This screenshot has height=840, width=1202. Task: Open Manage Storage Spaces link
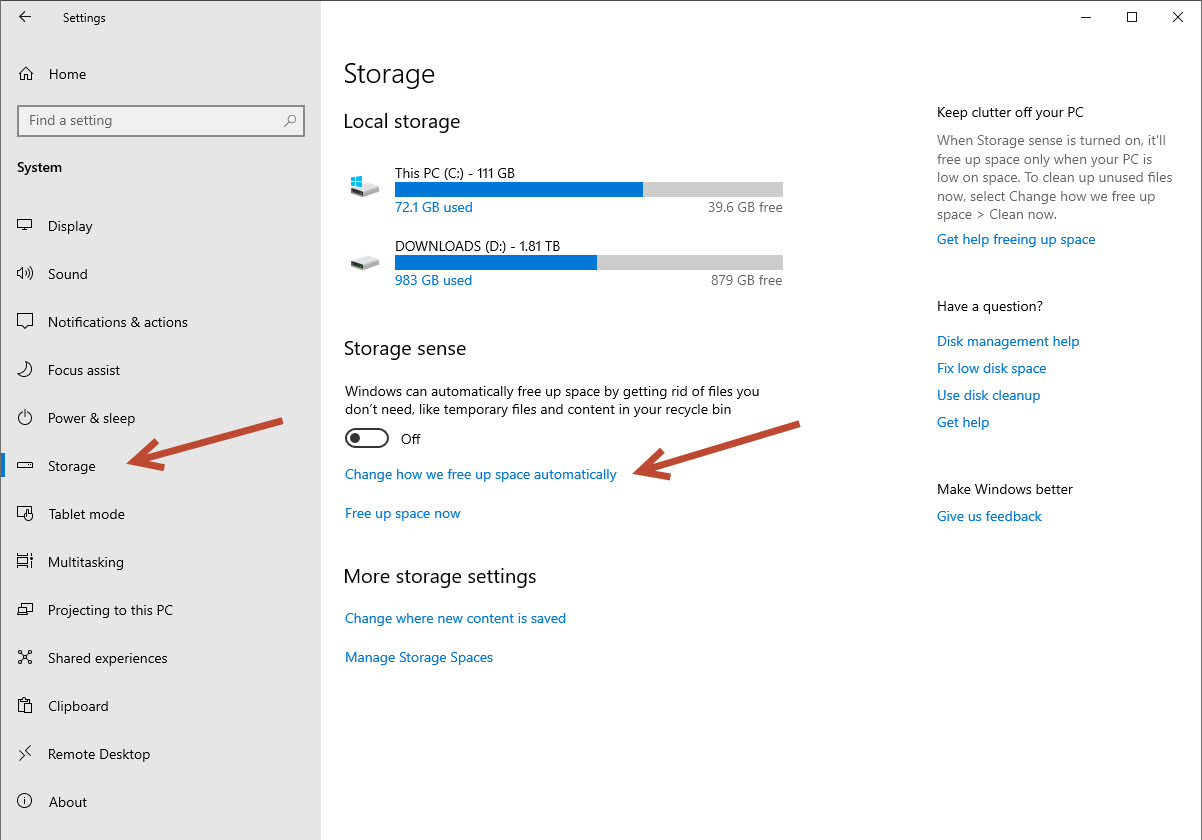click(x=419, y=657)
